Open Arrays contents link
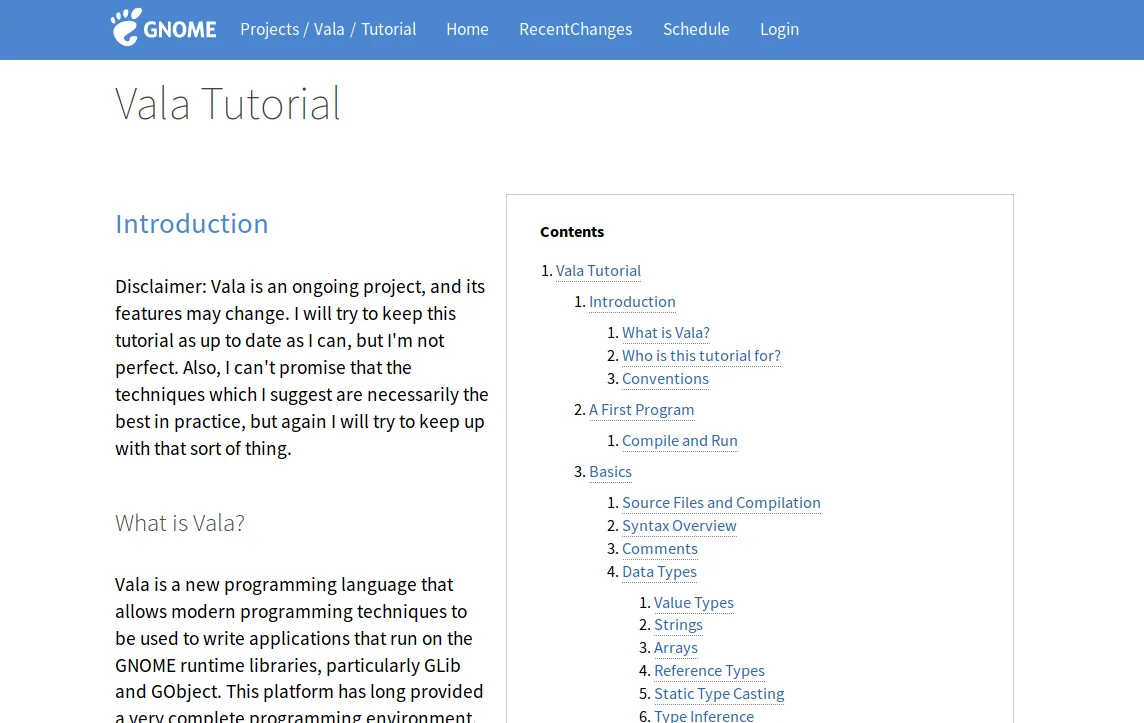Screen dimensions: 1144x723 (x=676, y=648)
